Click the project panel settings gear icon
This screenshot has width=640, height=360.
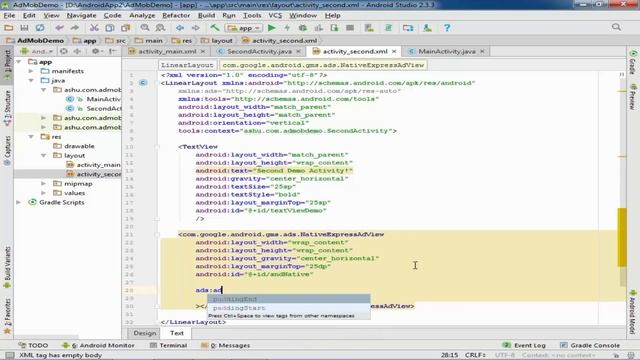pyautogui.click(x=96, y=51)
